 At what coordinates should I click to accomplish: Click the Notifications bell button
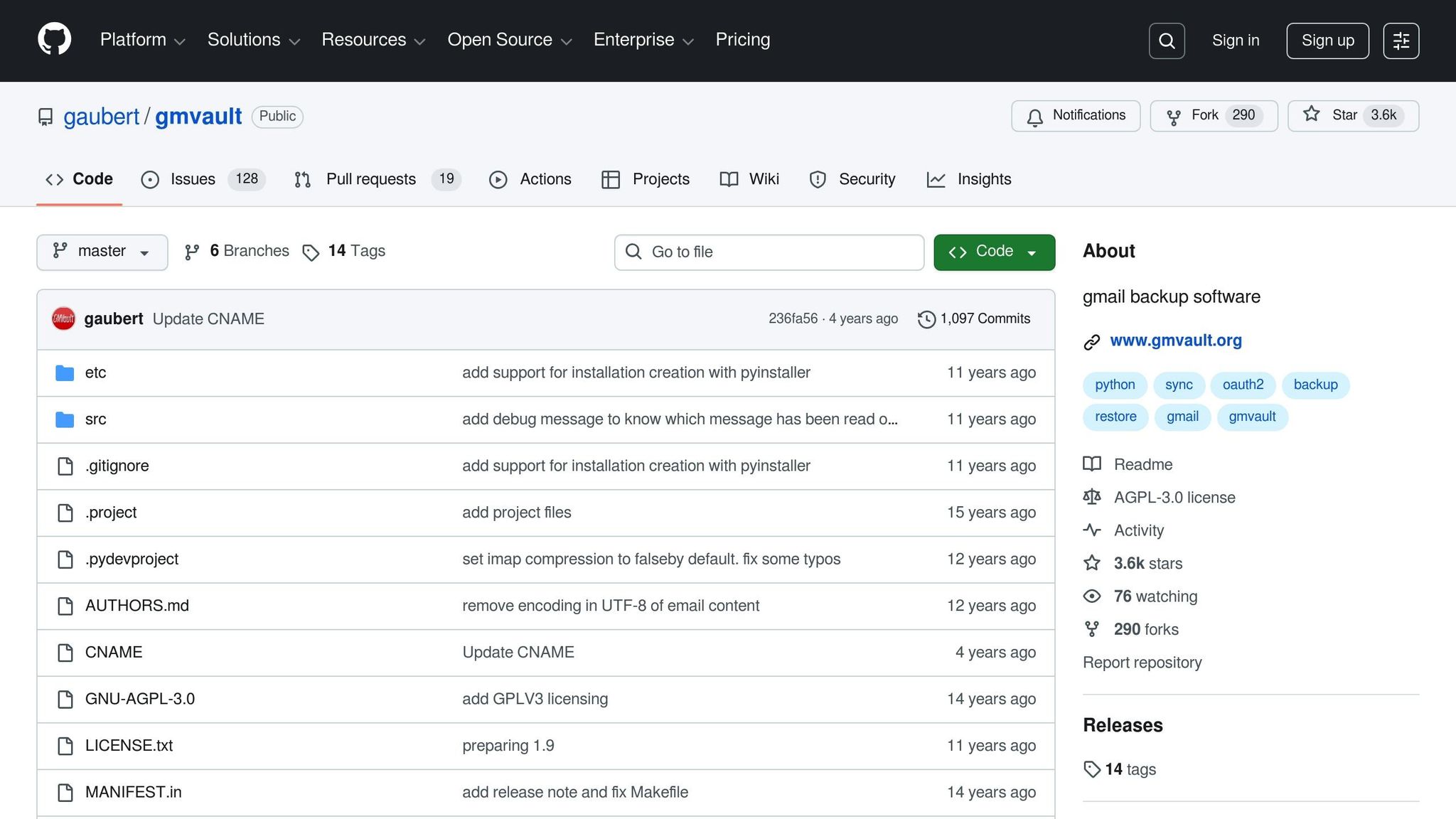pyautogui.click(x=1075, y=116)
